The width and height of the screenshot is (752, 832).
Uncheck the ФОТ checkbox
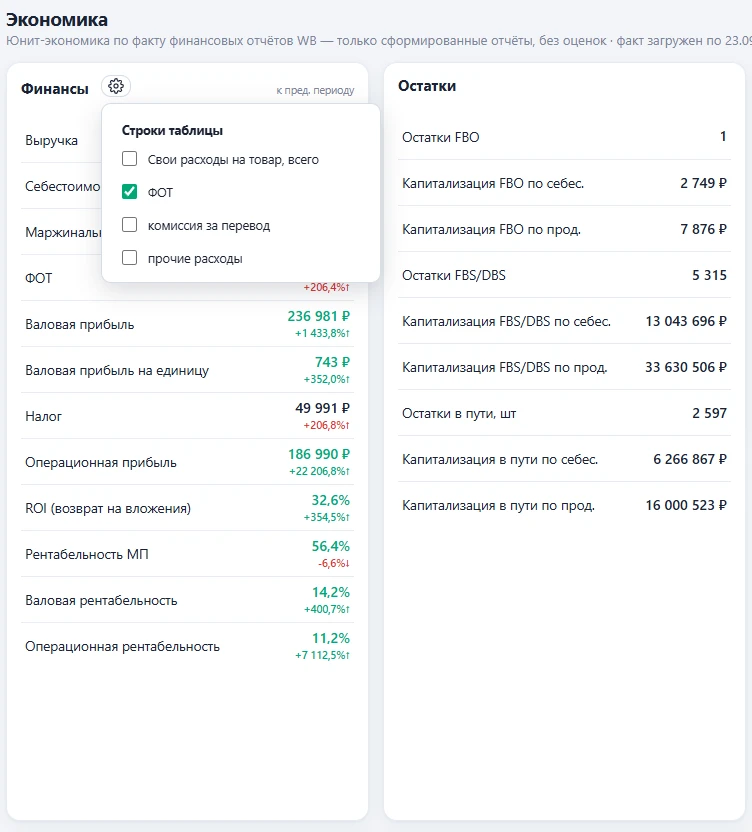[x=129, y=192]
